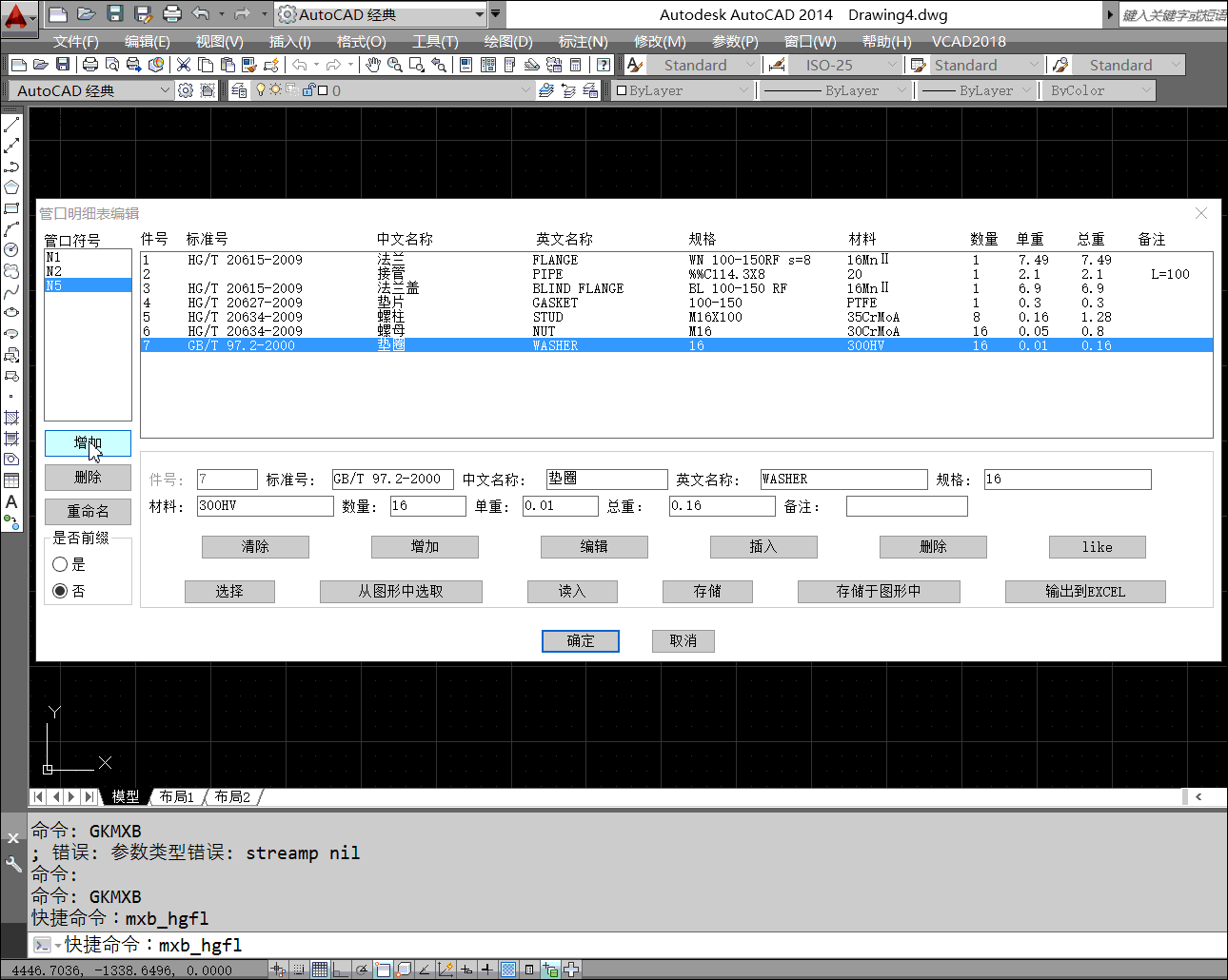Viewport: 1228px width, 980px height.
Task: Click the Plot printer icon in quick access
Action: pyautogui.click(x=171, y=14)
